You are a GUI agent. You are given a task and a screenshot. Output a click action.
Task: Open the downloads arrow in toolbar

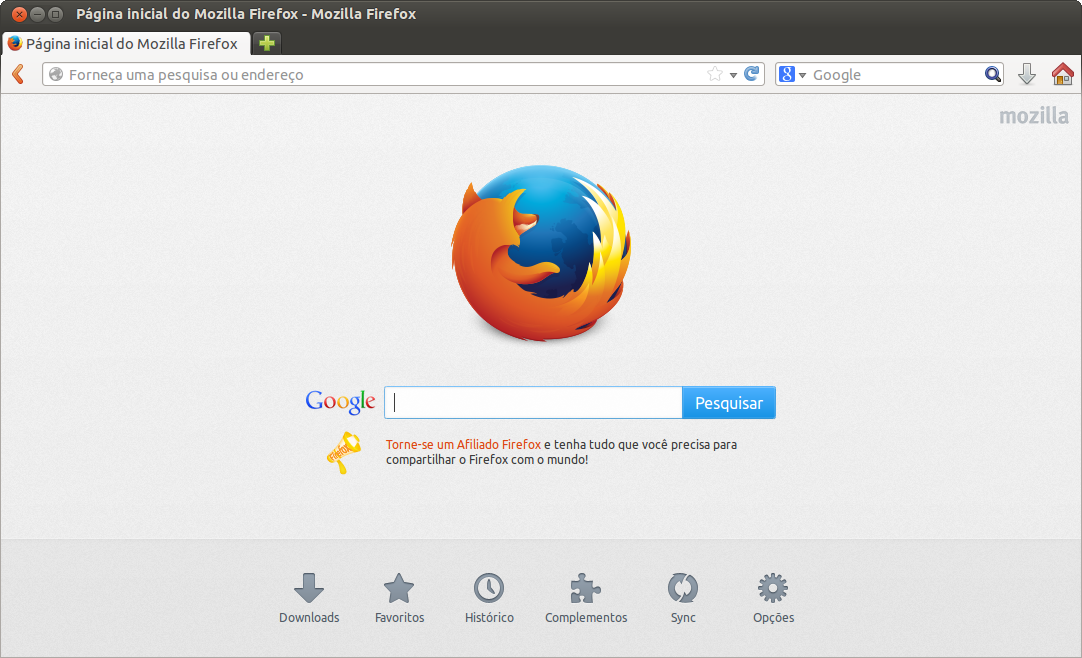pyautogui.click(x=1027, y=74)
